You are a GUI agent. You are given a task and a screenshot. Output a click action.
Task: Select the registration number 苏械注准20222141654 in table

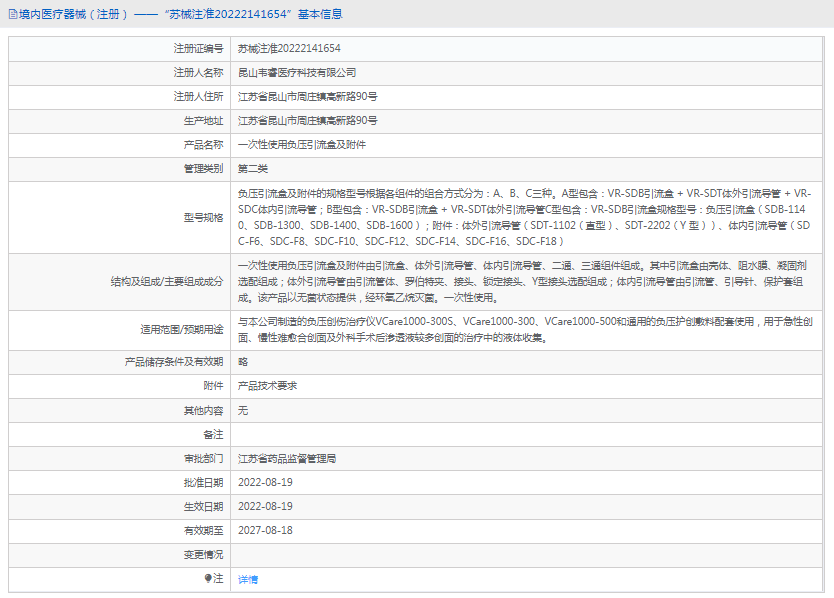point(289,48)
